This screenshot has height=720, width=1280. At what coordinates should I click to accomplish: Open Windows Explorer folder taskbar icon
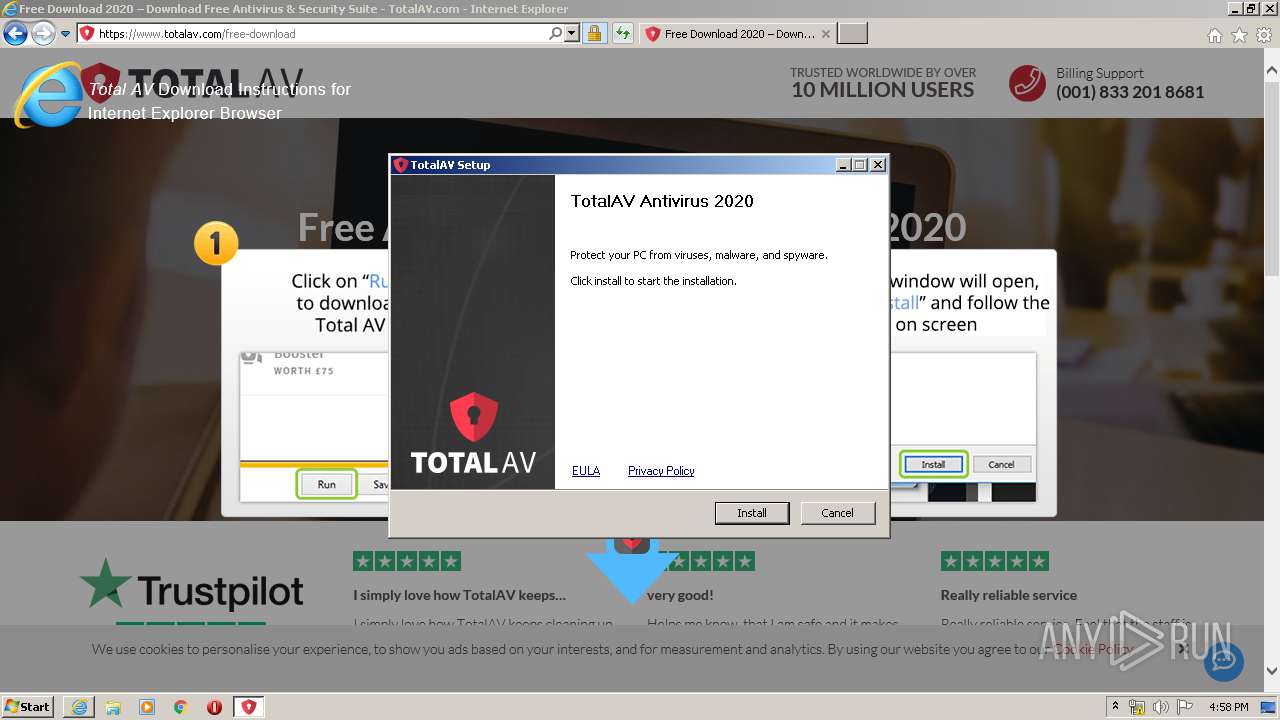[x=113, y=706]
